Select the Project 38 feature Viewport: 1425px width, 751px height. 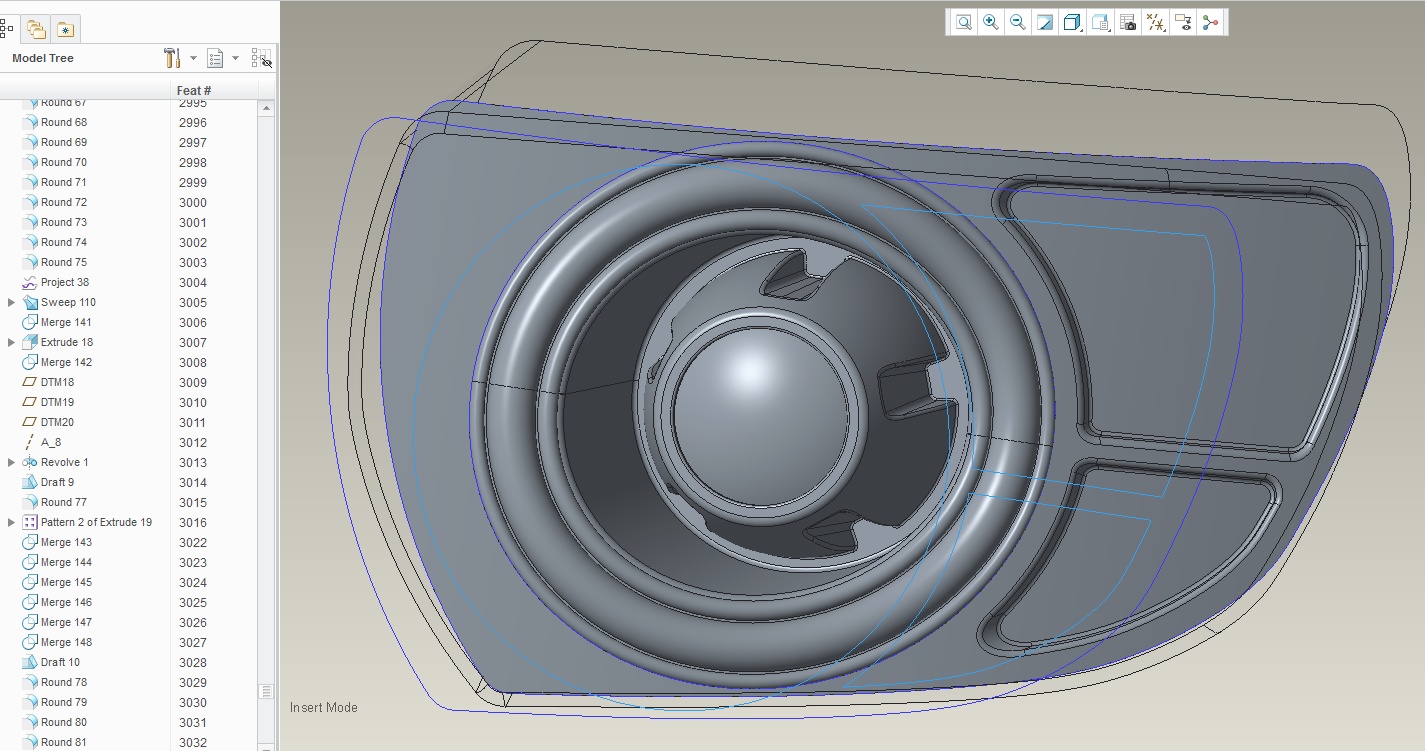(65, 282)
